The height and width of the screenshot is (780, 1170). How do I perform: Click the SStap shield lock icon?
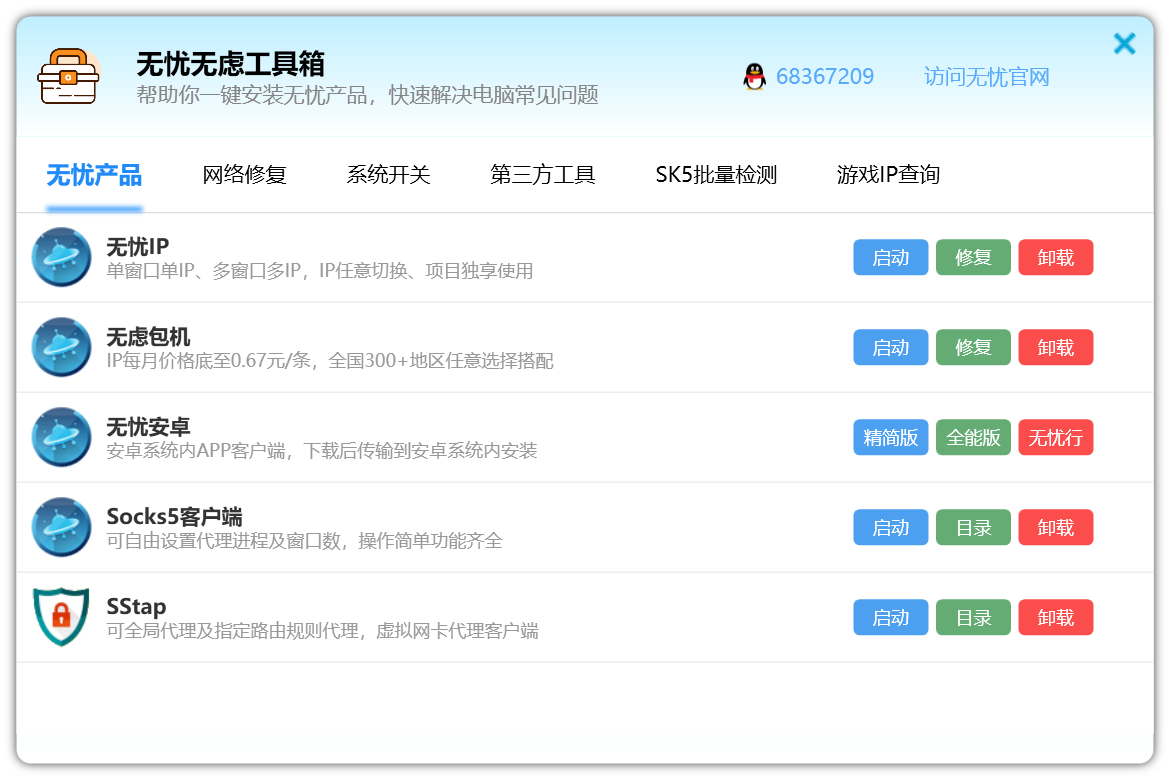[x=61, y=616]
